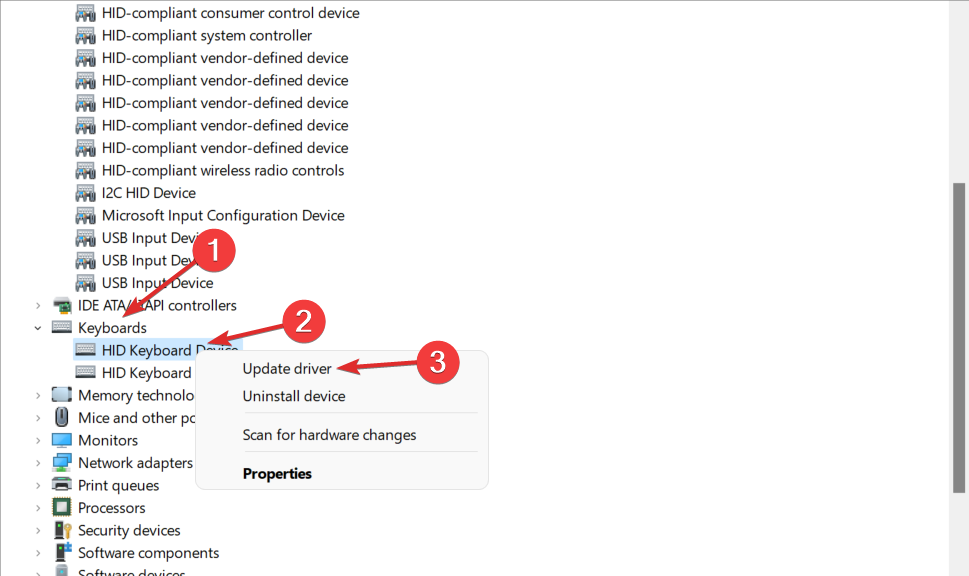Screen dimensions: 969x576
Task: Click the Monitors category icon
Action: coord(62,440)
